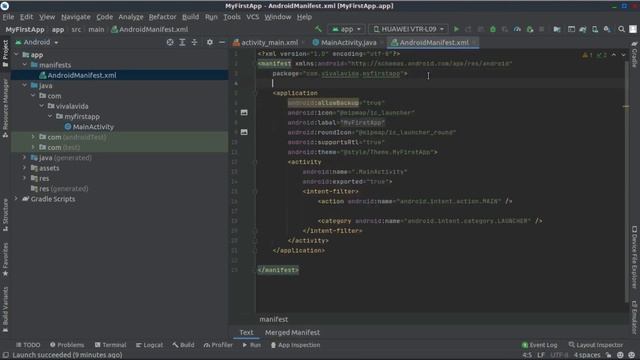Expand the assets folder node
The image size is (640, 360).
click(24, 168)
